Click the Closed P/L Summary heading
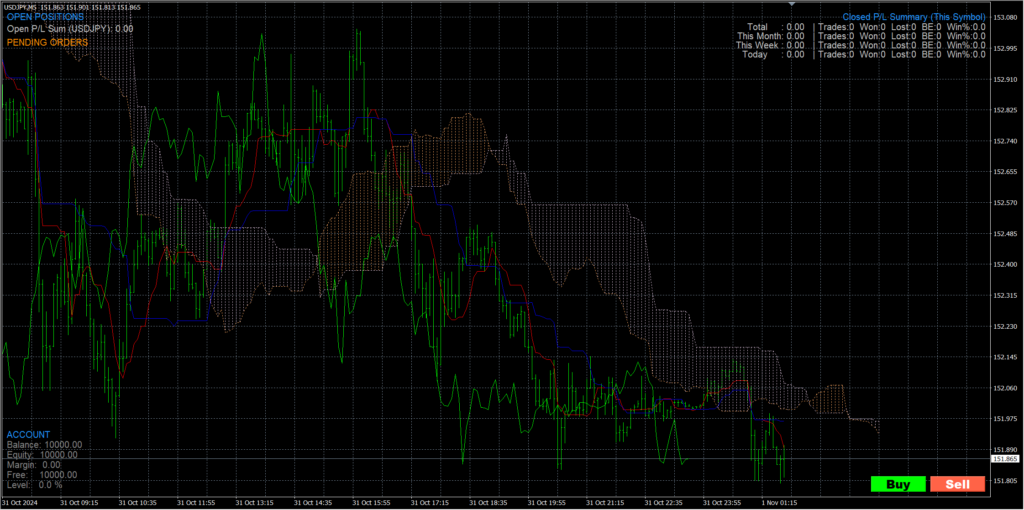This screenshot has width=1024, height=510. tap(914, 17)
